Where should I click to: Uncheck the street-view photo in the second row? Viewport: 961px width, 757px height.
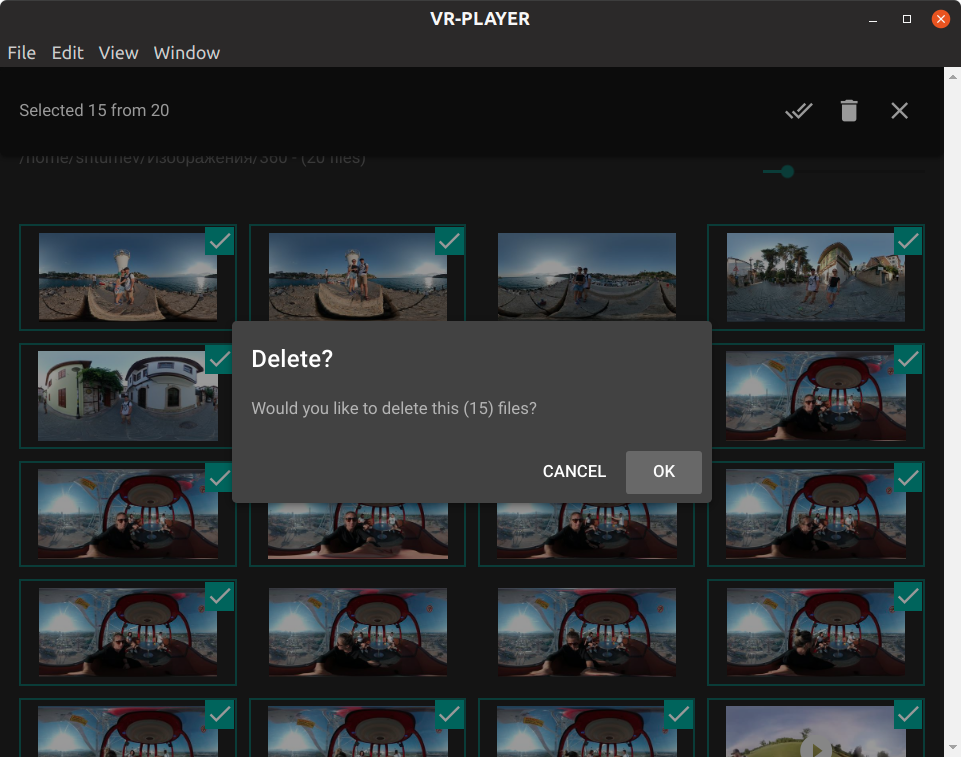click(x=219, y=359)
